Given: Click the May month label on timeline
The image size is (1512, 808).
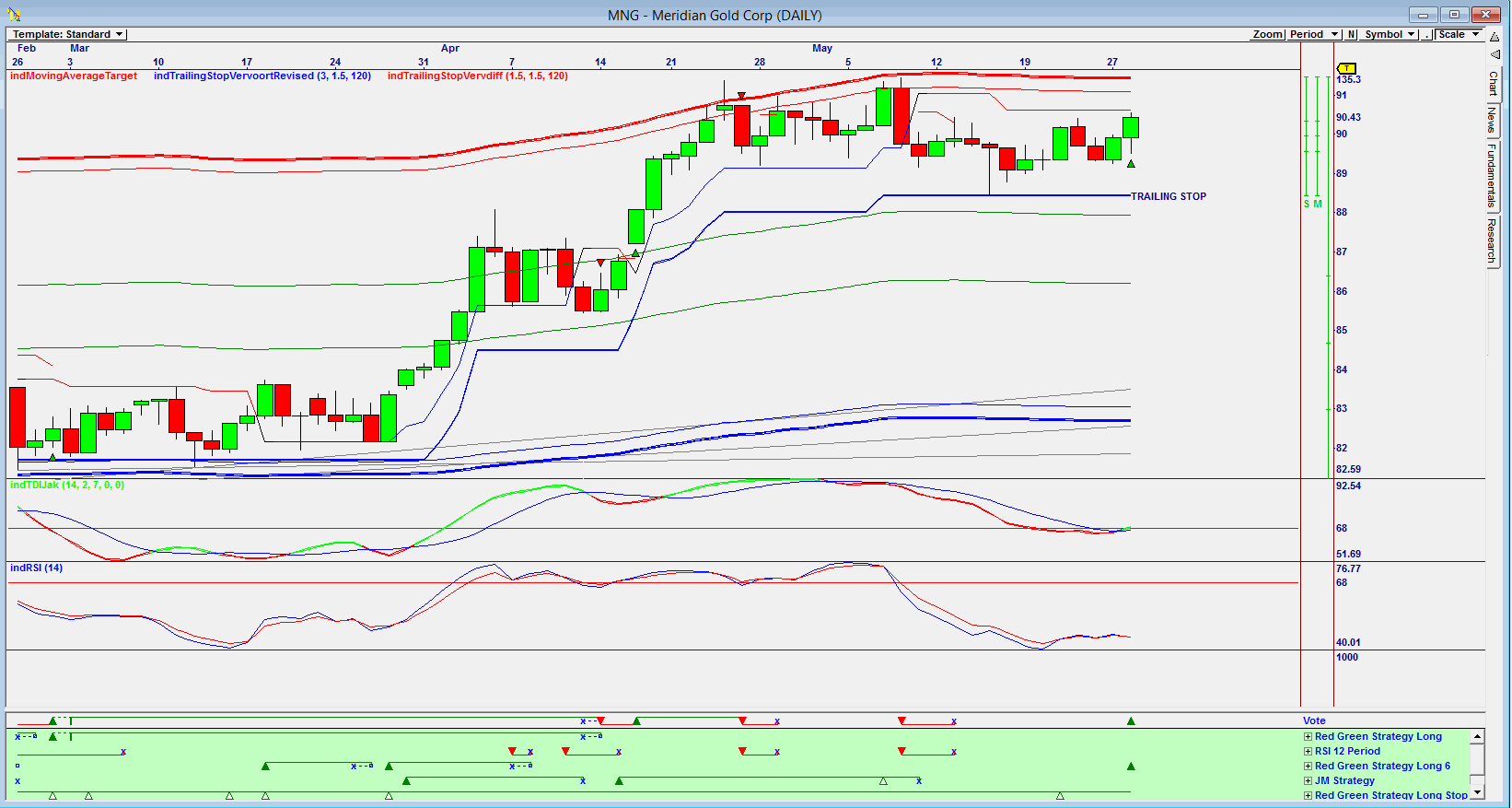Looking at the screenshot, I should 822,48.
